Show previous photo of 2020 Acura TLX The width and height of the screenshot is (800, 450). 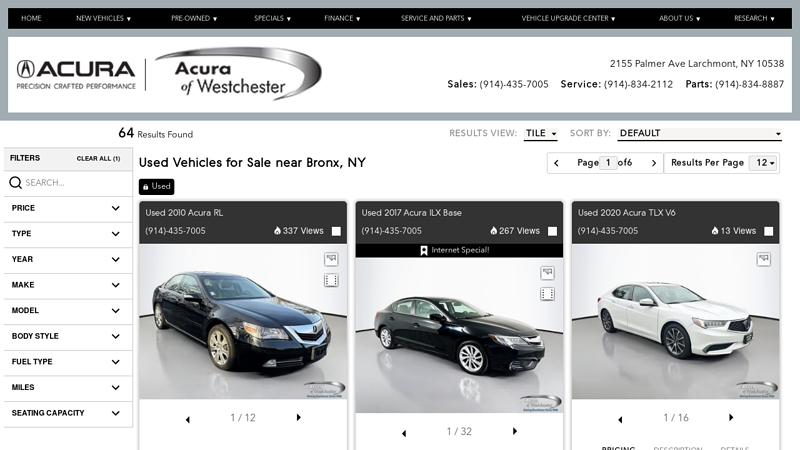[620, 419]
